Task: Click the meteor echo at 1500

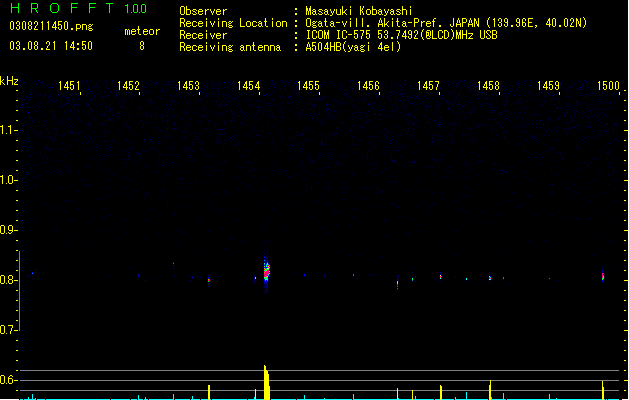Action: tap(603, 276)
